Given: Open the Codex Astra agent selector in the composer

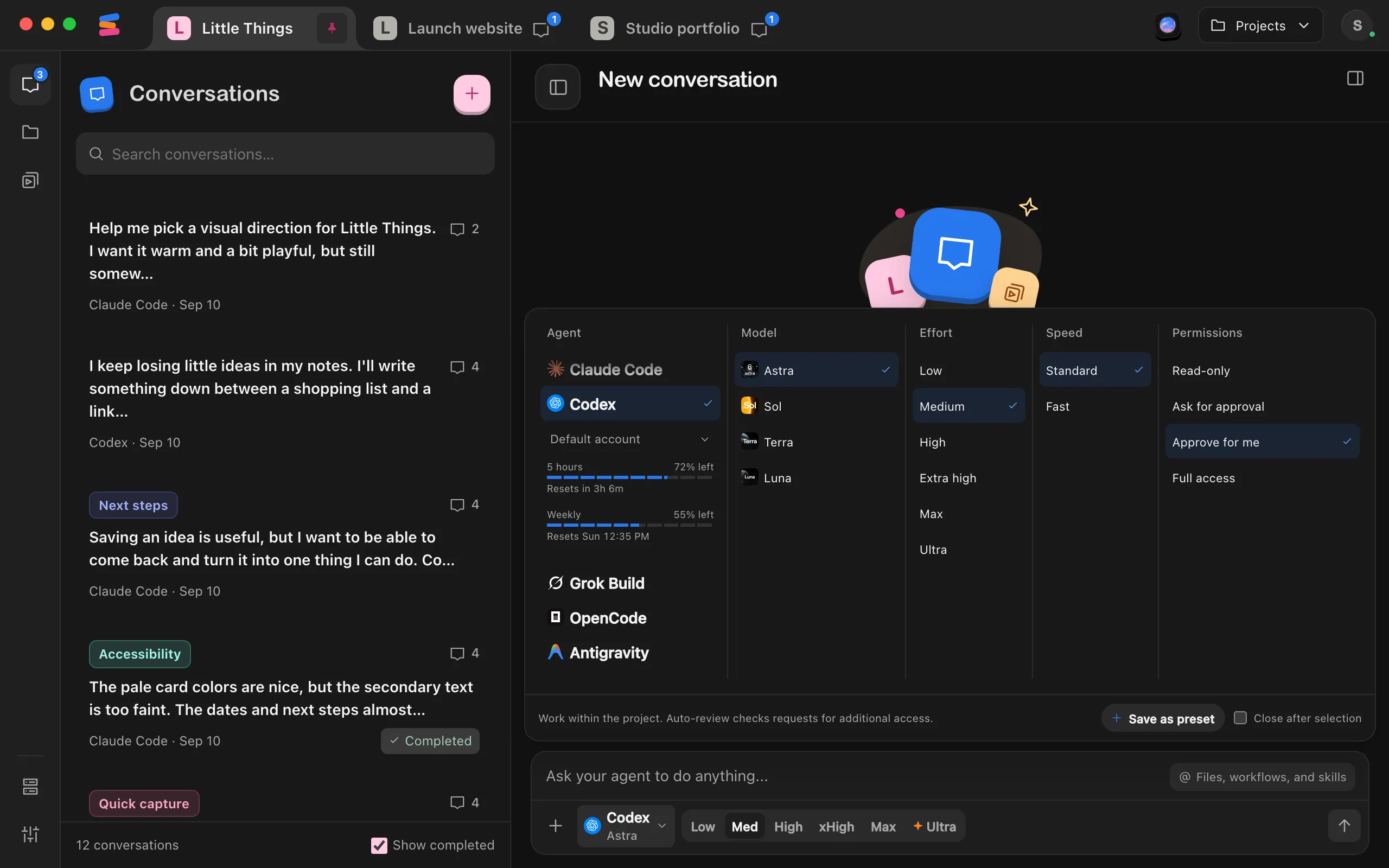Looking at the screenshot, I should tap(626, 826).
